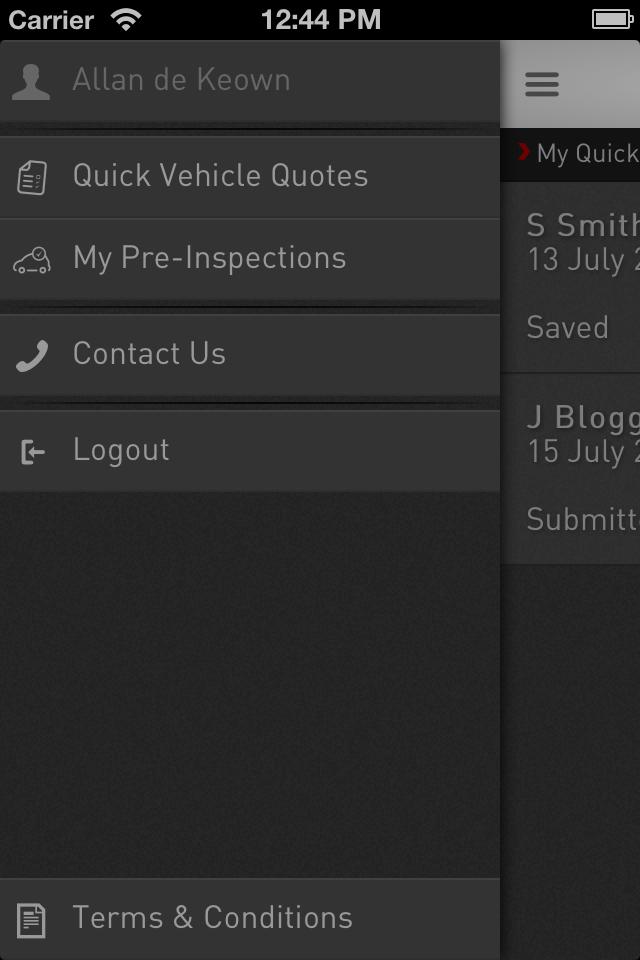Tap the Saved status label on S Smith's quote
Image resolution: width=640 pixels, height=960 pixels.
point(567,327)
